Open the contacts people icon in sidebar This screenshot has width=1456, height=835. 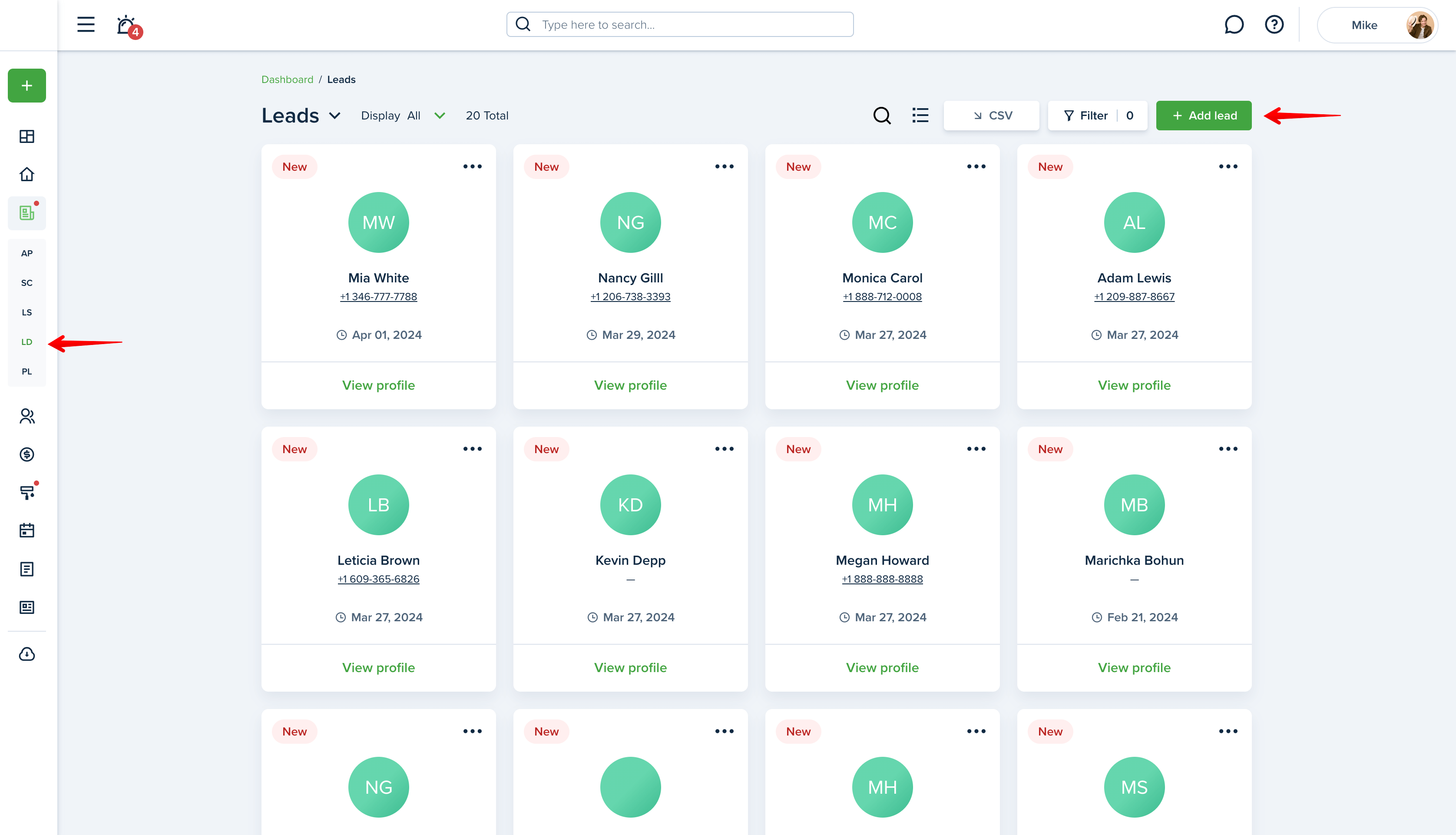(27, 416)
